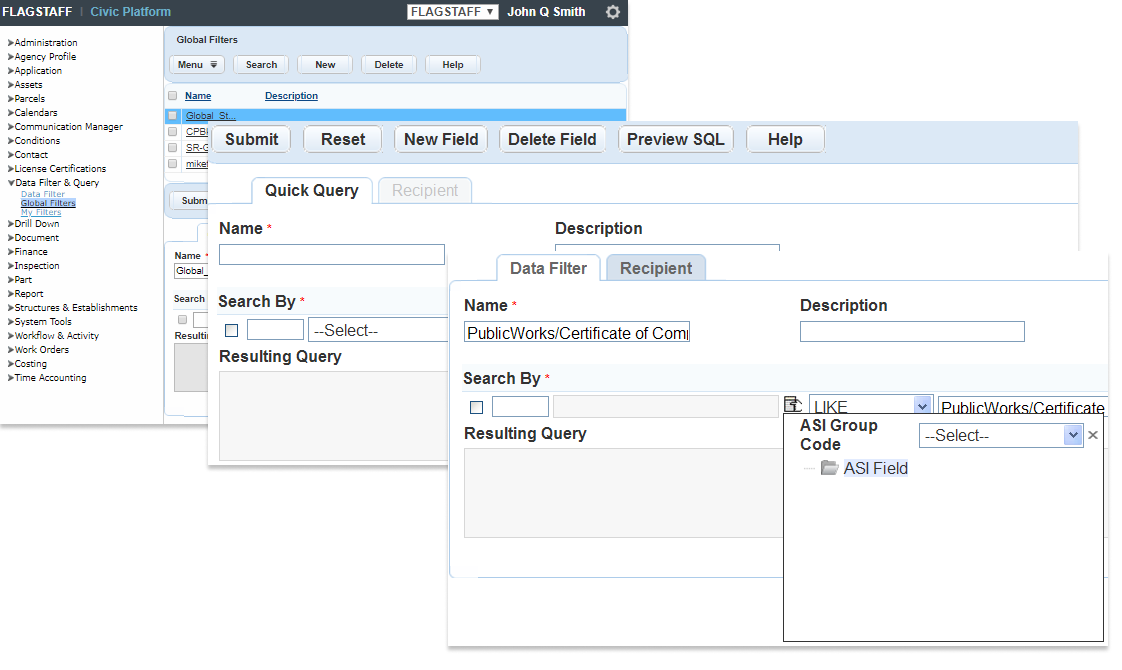Click the ASI field picker icon
The image size is (1122, 670).
point(793,405)
